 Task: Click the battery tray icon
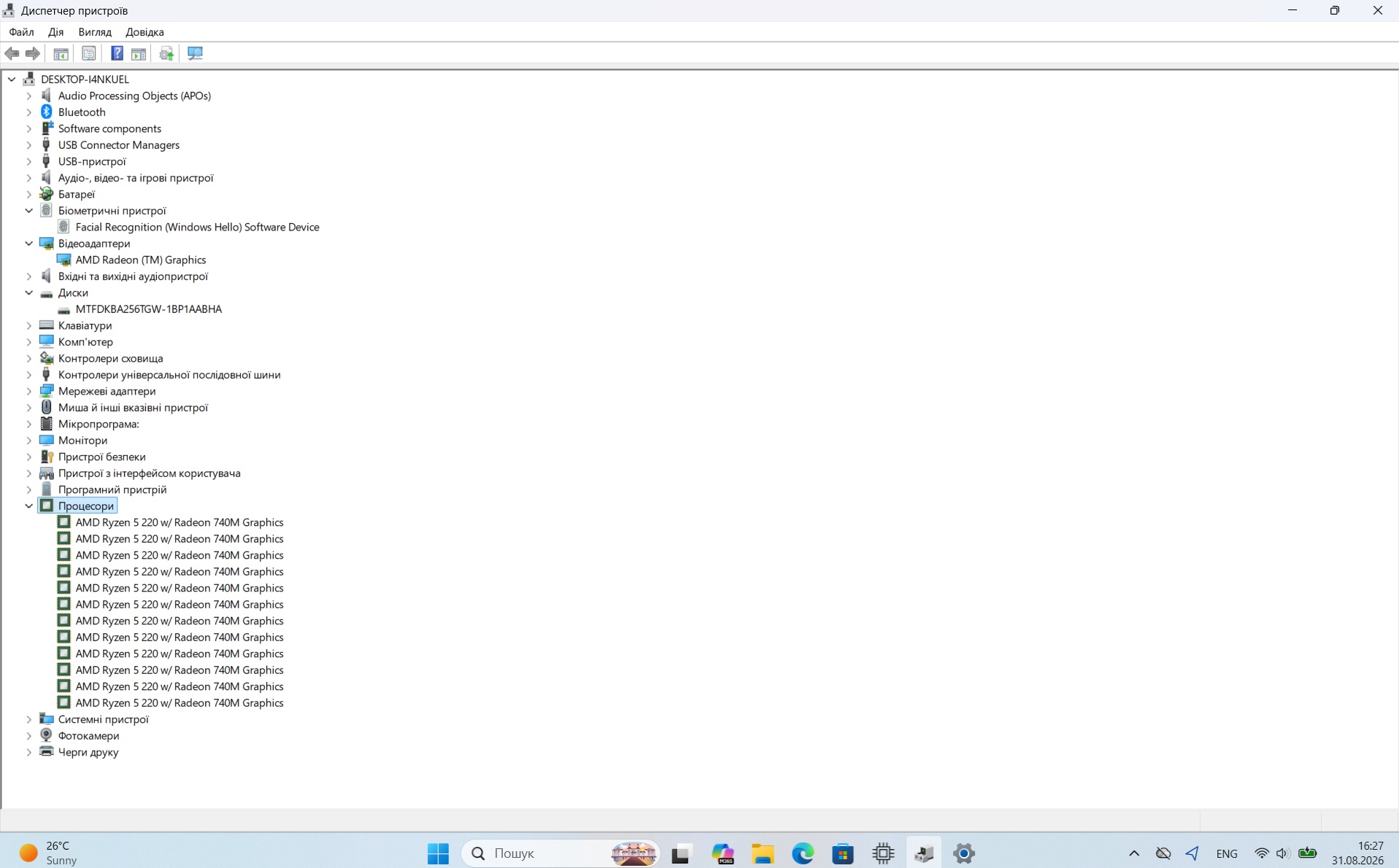1307,853
